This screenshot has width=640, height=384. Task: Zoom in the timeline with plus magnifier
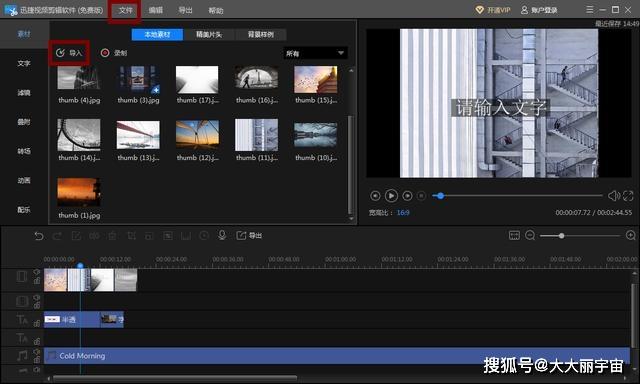click(x=631, y=235)
